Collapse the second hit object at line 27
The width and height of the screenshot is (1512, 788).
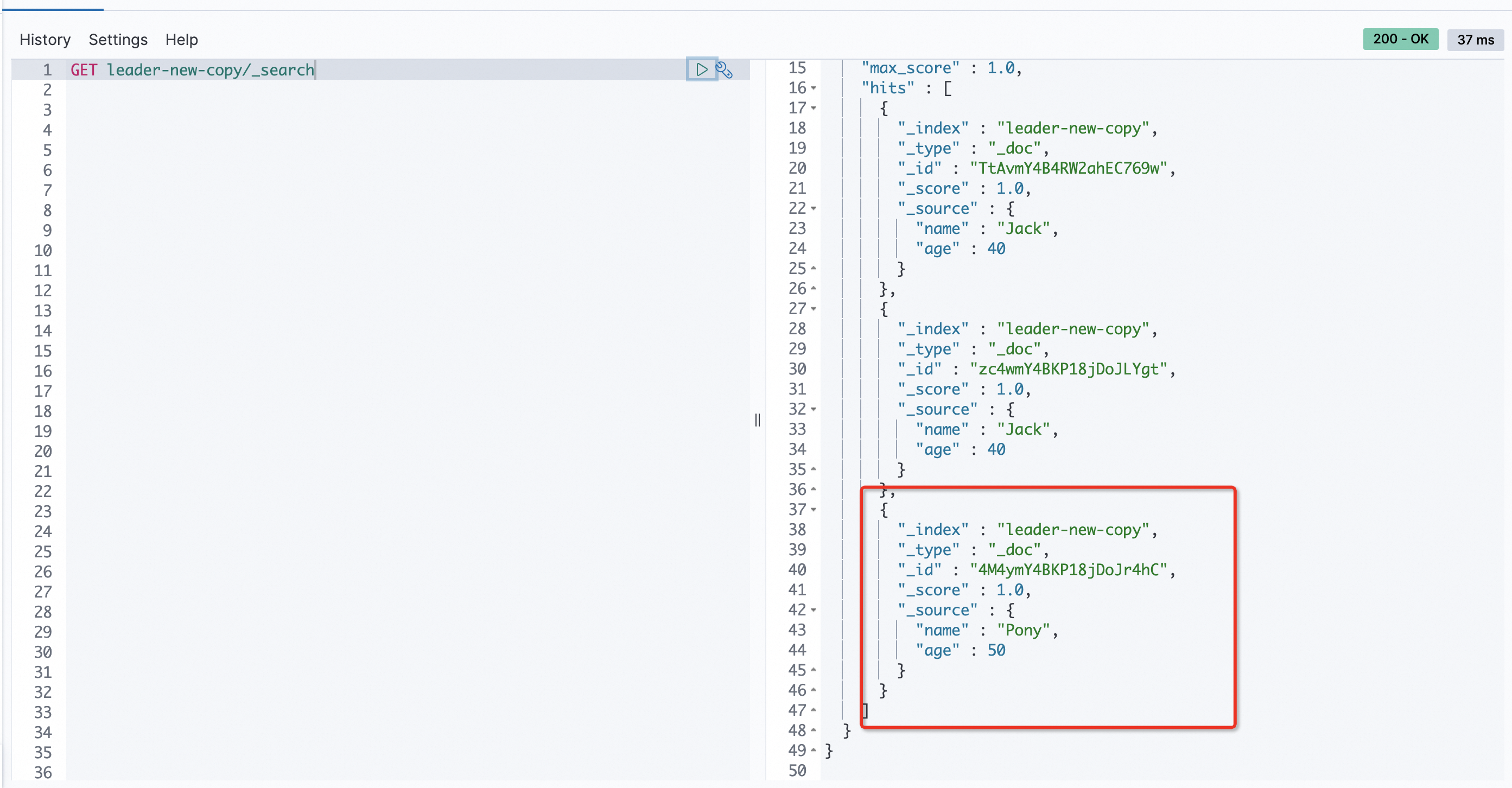click(814, 309)
